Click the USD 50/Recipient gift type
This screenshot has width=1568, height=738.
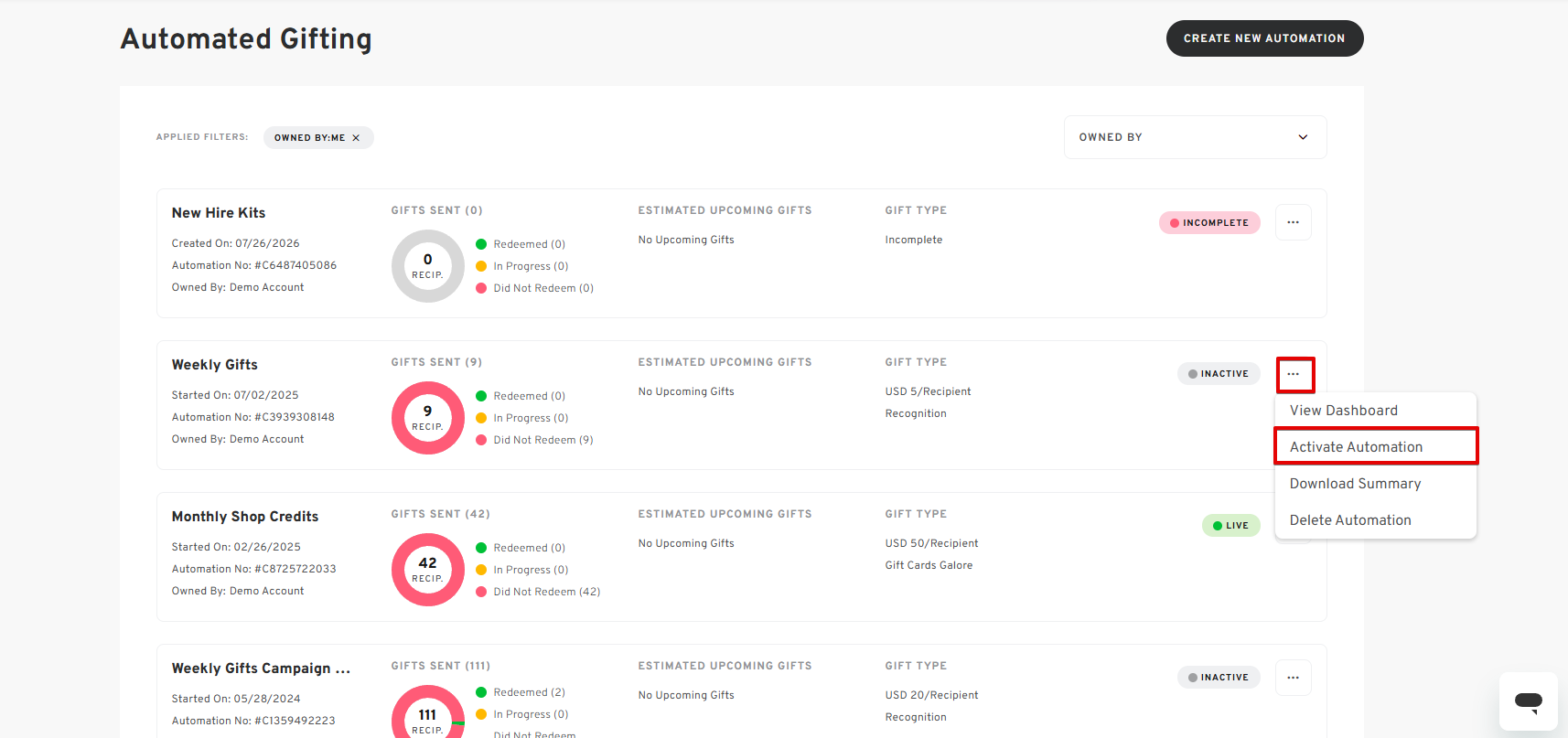point(931,543)
